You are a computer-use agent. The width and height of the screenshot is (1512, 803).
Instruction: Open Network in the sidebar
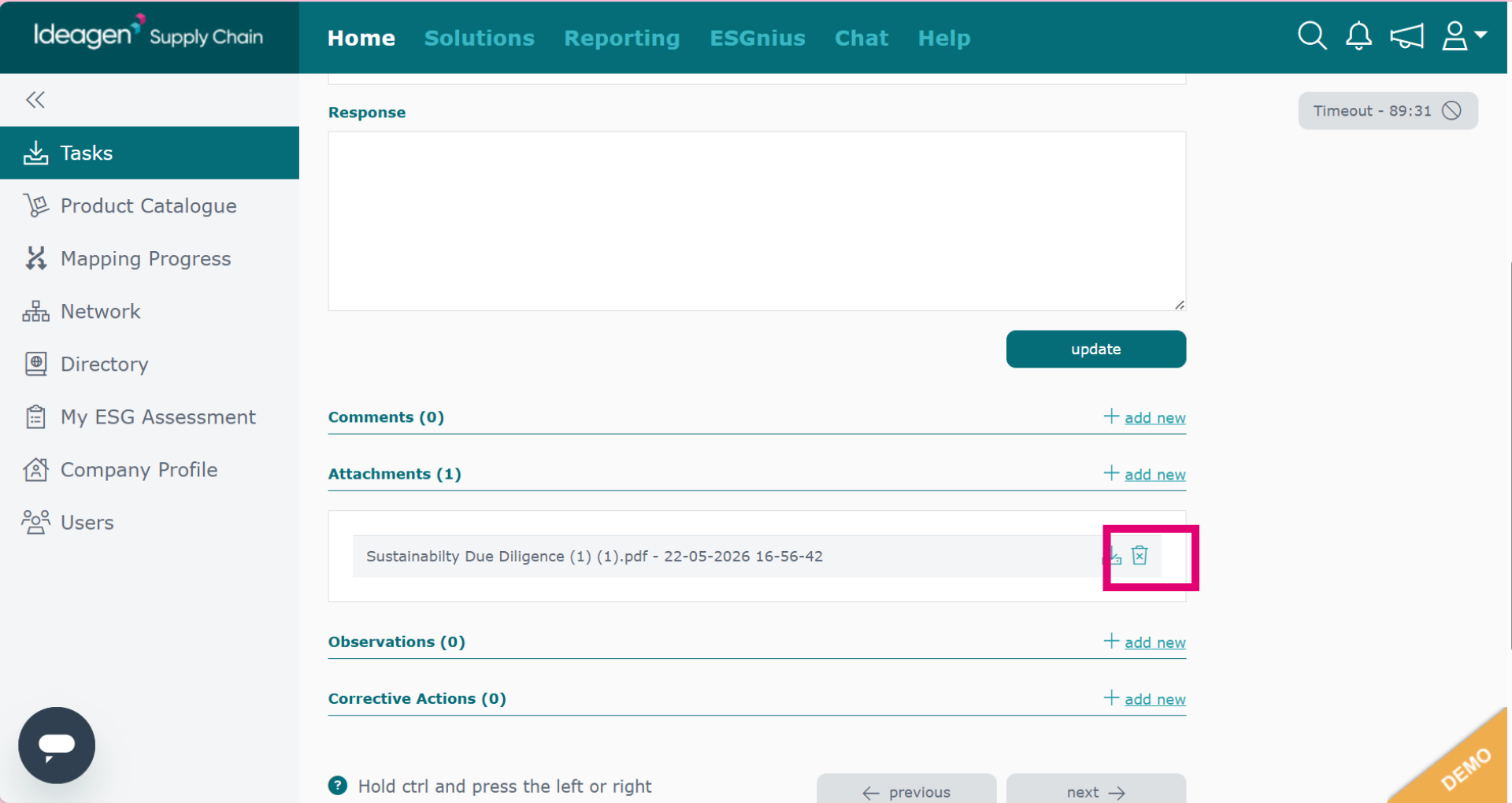click(150, 311)
